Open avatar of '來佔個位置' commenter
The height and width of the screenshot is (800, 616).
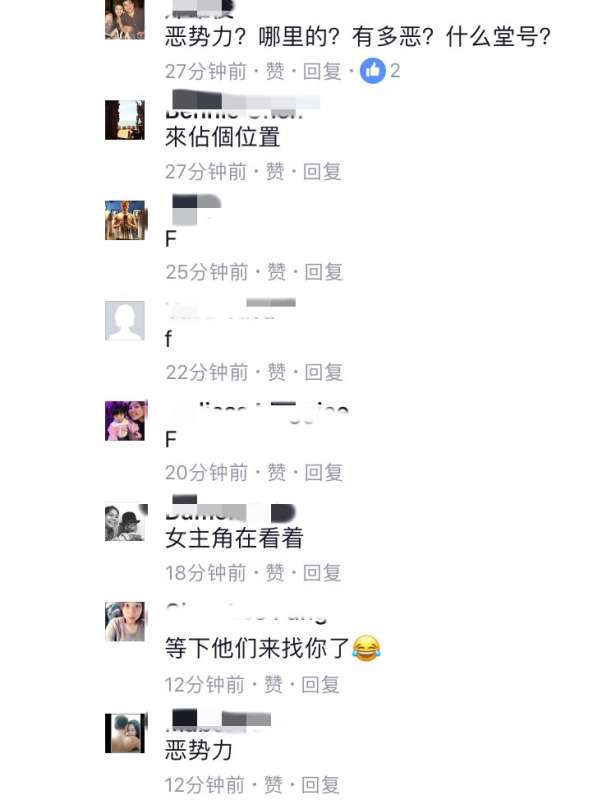click(125, 120)
